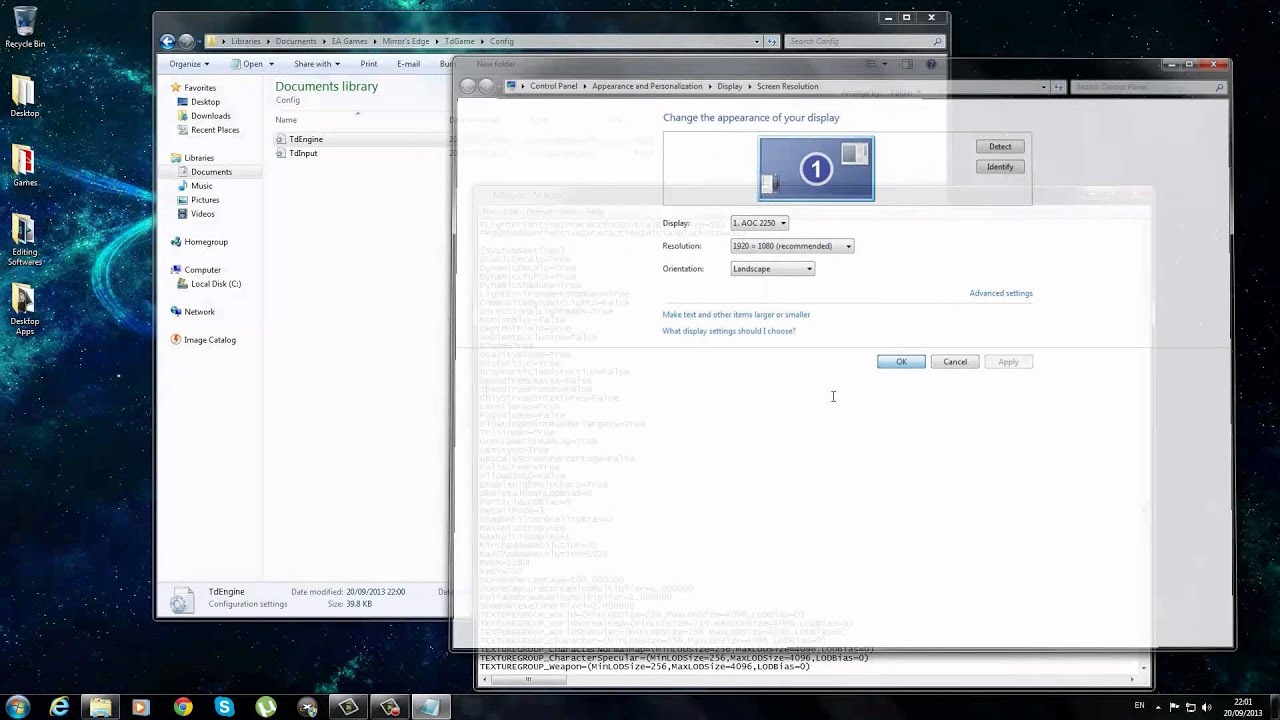Select Music library in navigation pane
This screenshot has width=1280, height=720.
[194, 186]
